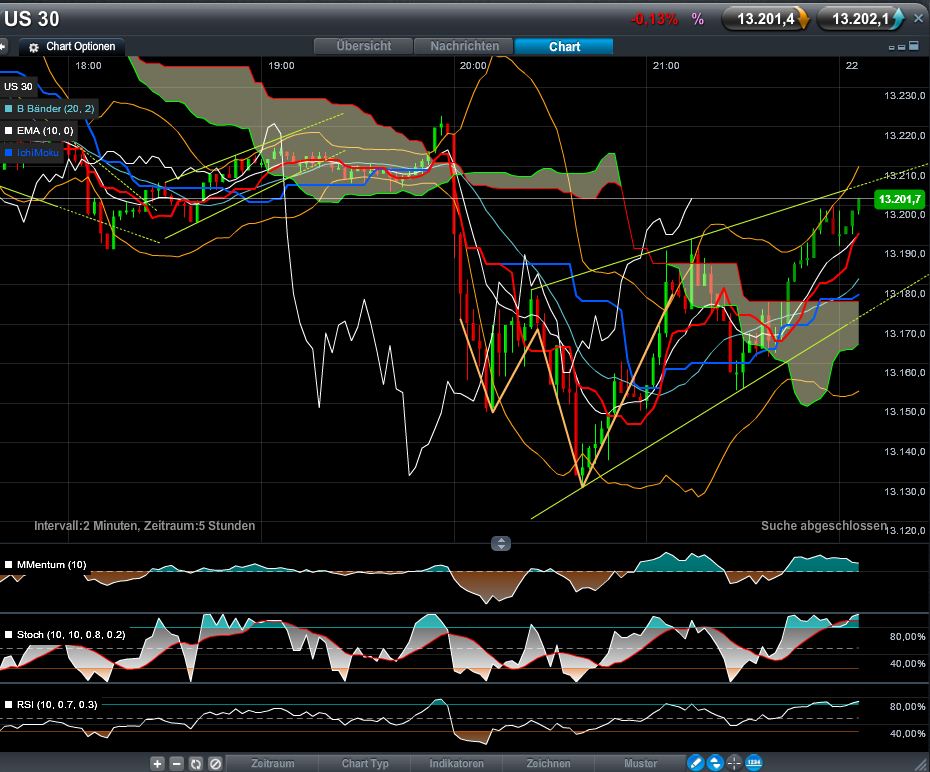Toggle the IchiMoku indicator box
The height and width of the screenshot is (772, 930).
point(8,152)
